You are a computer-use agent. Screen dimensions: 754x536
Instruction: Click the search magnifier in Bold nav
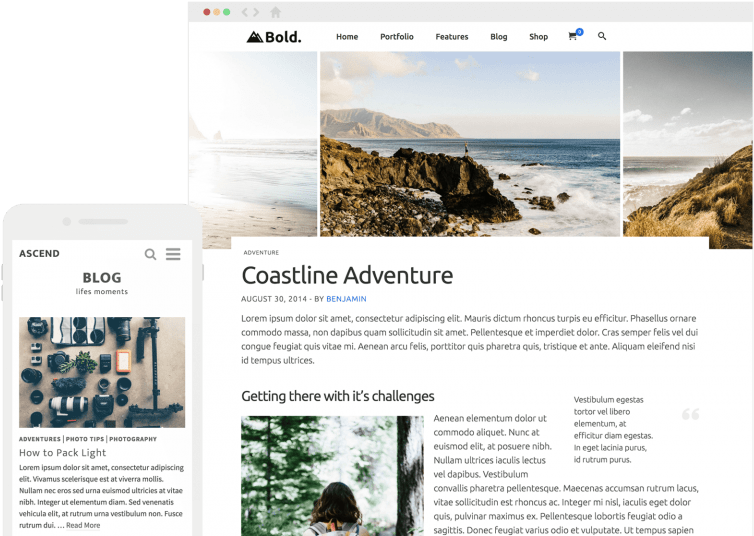[602, 36]
